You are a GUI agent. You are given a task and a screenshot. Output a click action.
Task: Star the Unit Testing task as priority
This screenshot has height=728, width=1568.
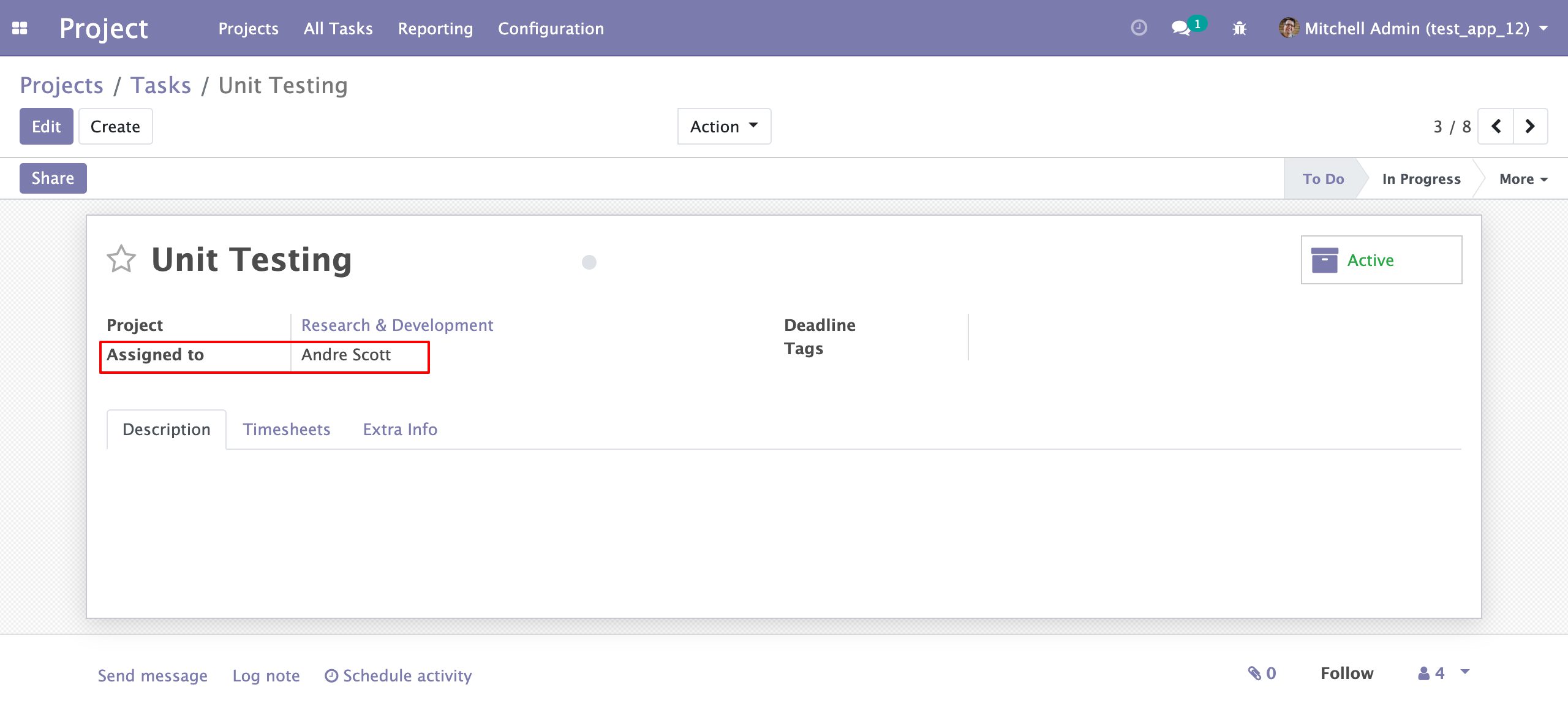(121, 259)
